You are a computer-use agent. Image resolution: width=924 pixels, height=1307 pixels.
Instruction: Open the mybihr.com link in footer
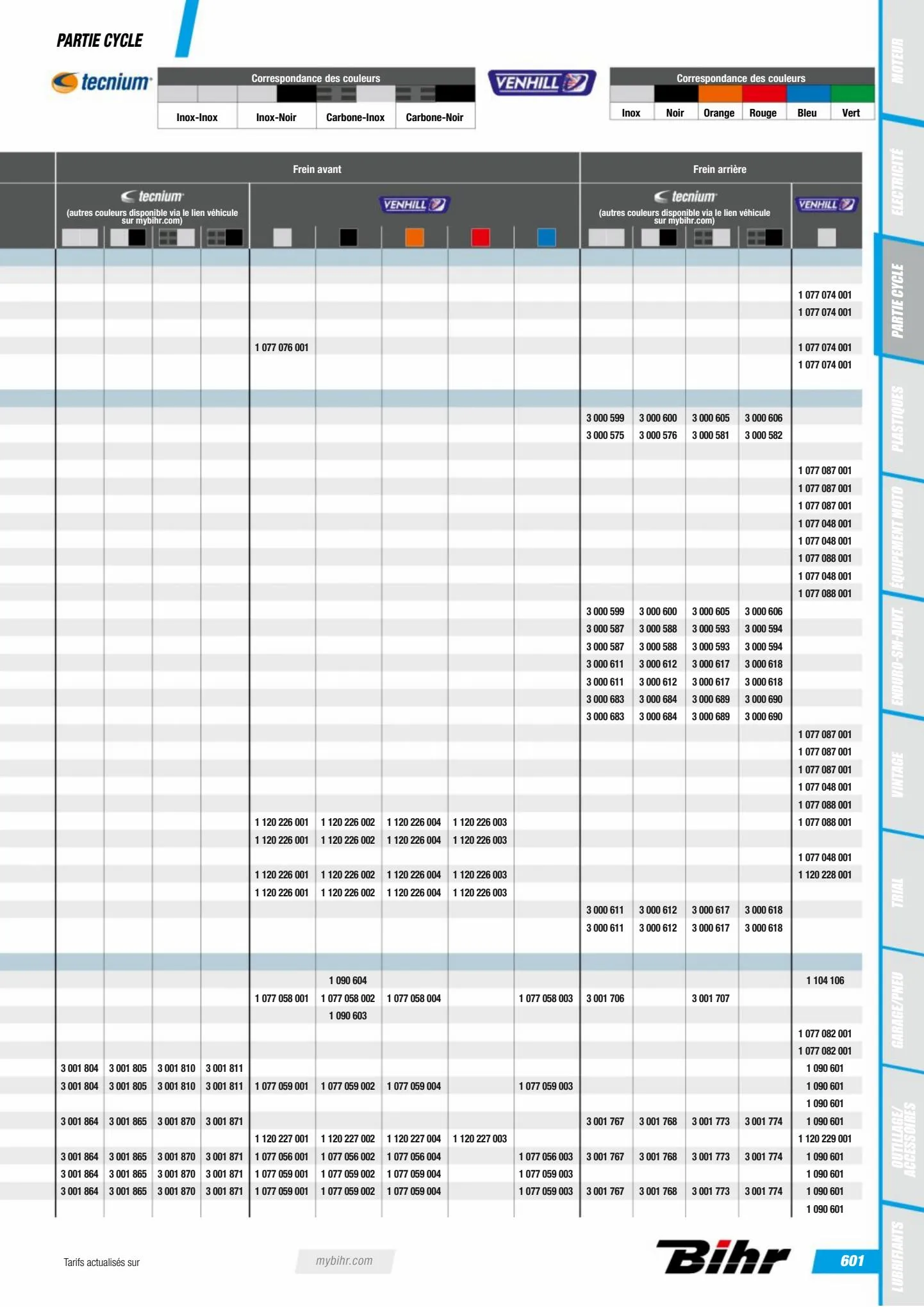tap(344, 1261)
